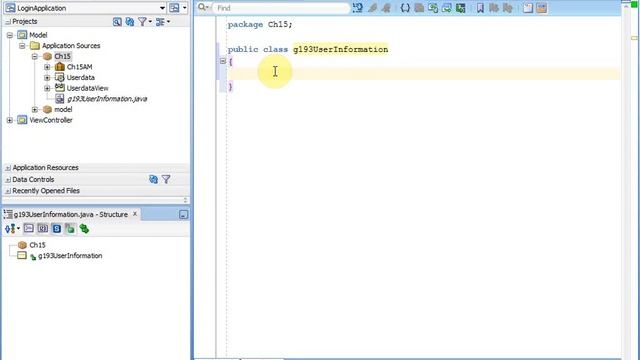Open the Projects filter funnel
Viewport: 640px width, 360px height.
click(x=142, y=22)
